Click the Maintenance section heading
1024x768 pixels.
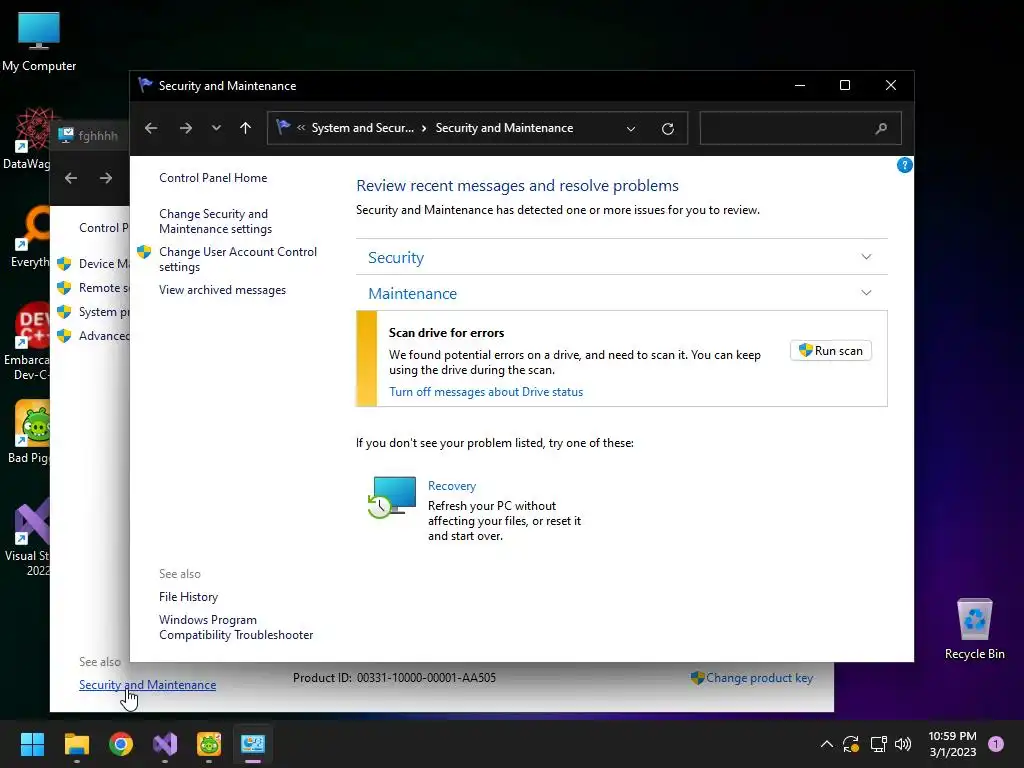tap(412, 293)
